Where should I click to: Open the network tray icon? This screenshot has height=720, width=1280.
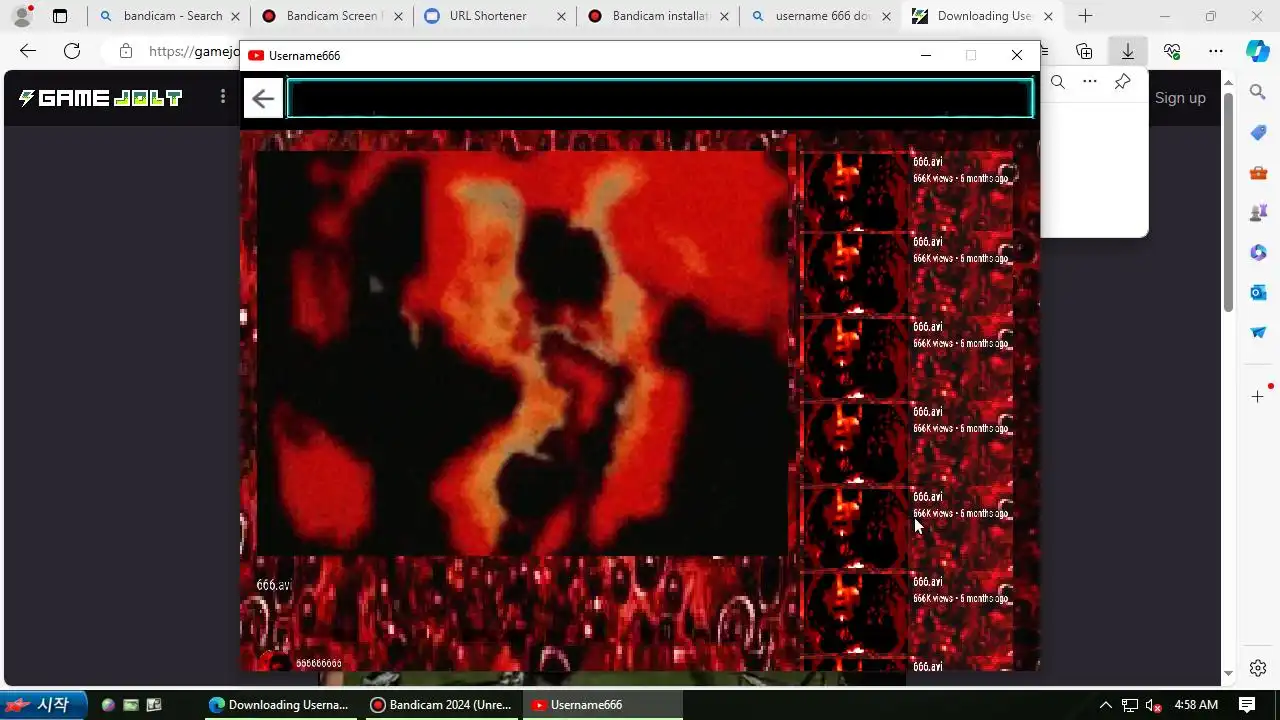tap(1130, 705)
